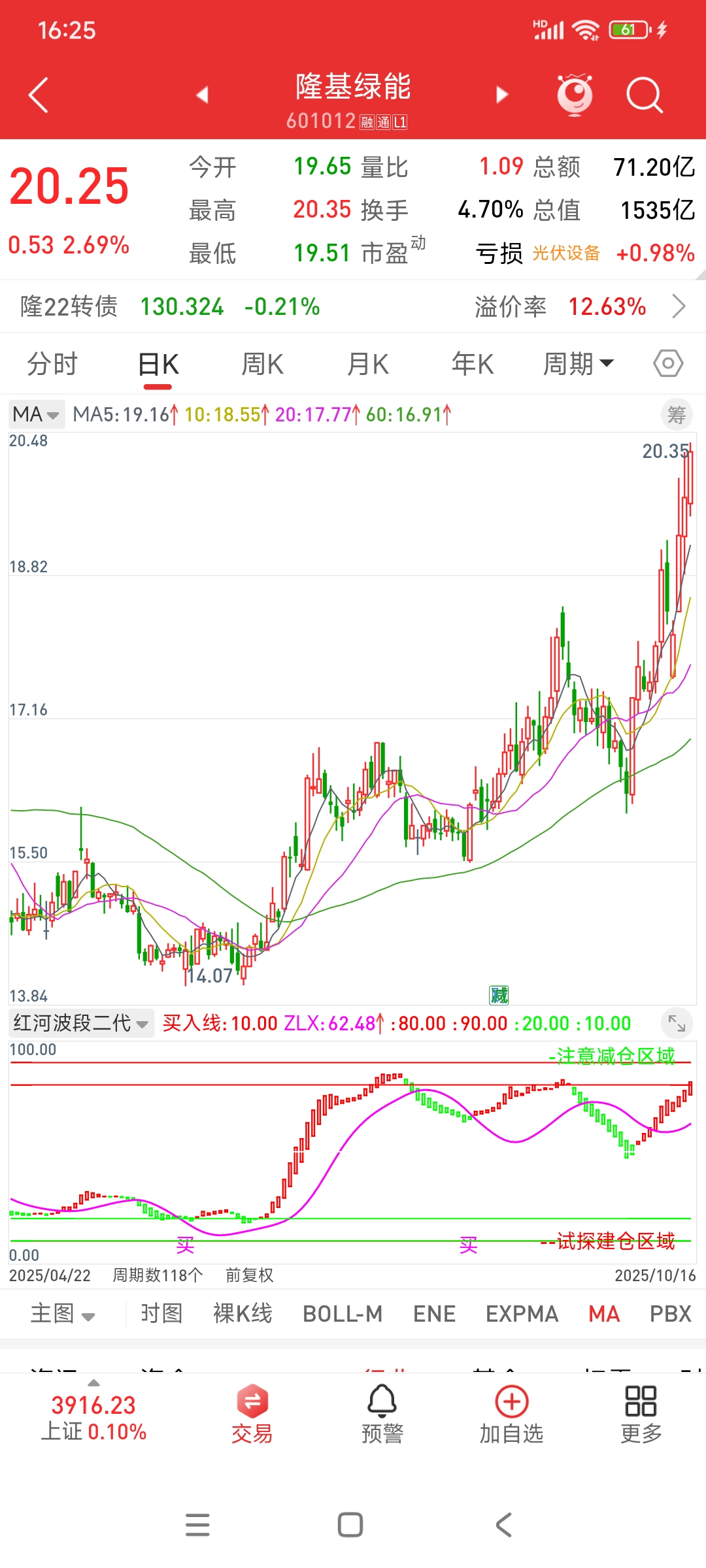
Task: Expand 隆22转债 bond details chevron
Action: pyautogui.click(x=679, y=306)
